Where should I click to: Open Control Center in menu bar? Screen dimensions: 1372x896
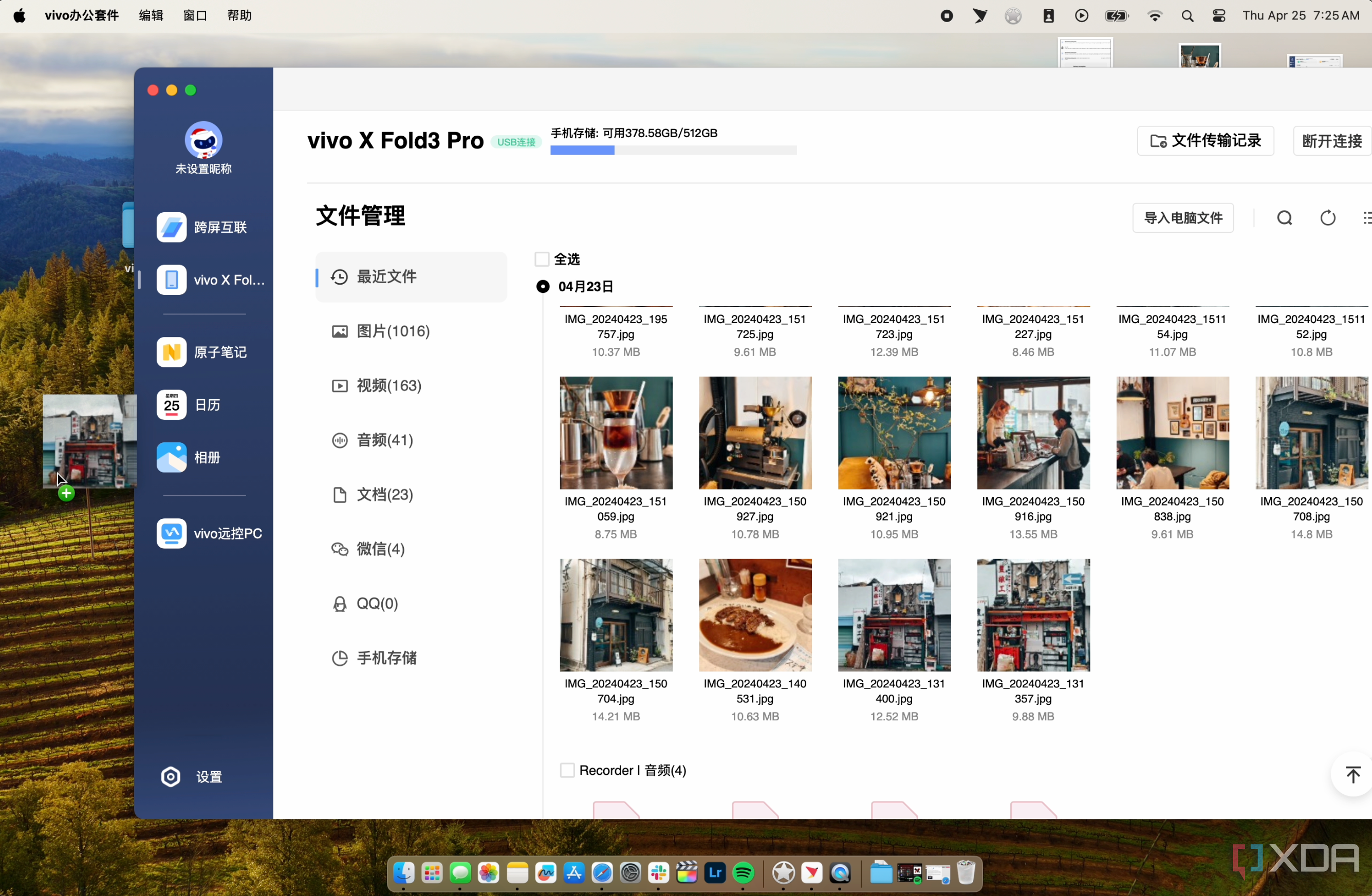click(1219, 15)
